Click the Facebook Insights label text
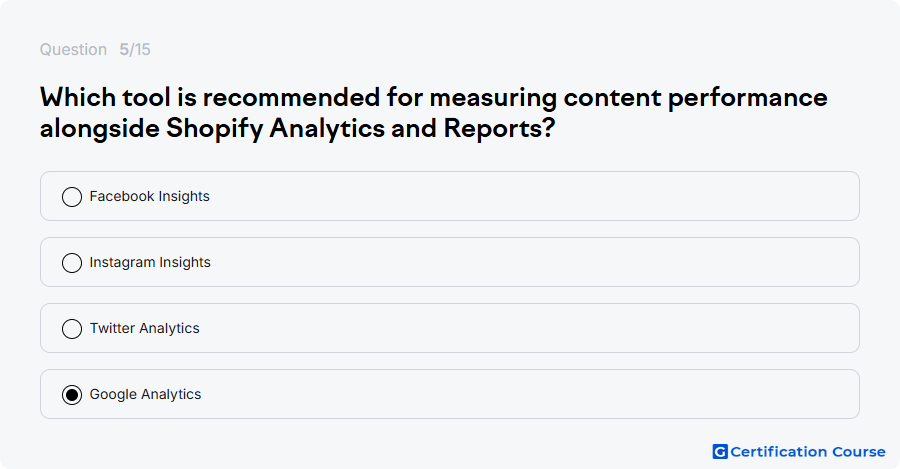This screenshot has height=469, width=900. [149, 196]
